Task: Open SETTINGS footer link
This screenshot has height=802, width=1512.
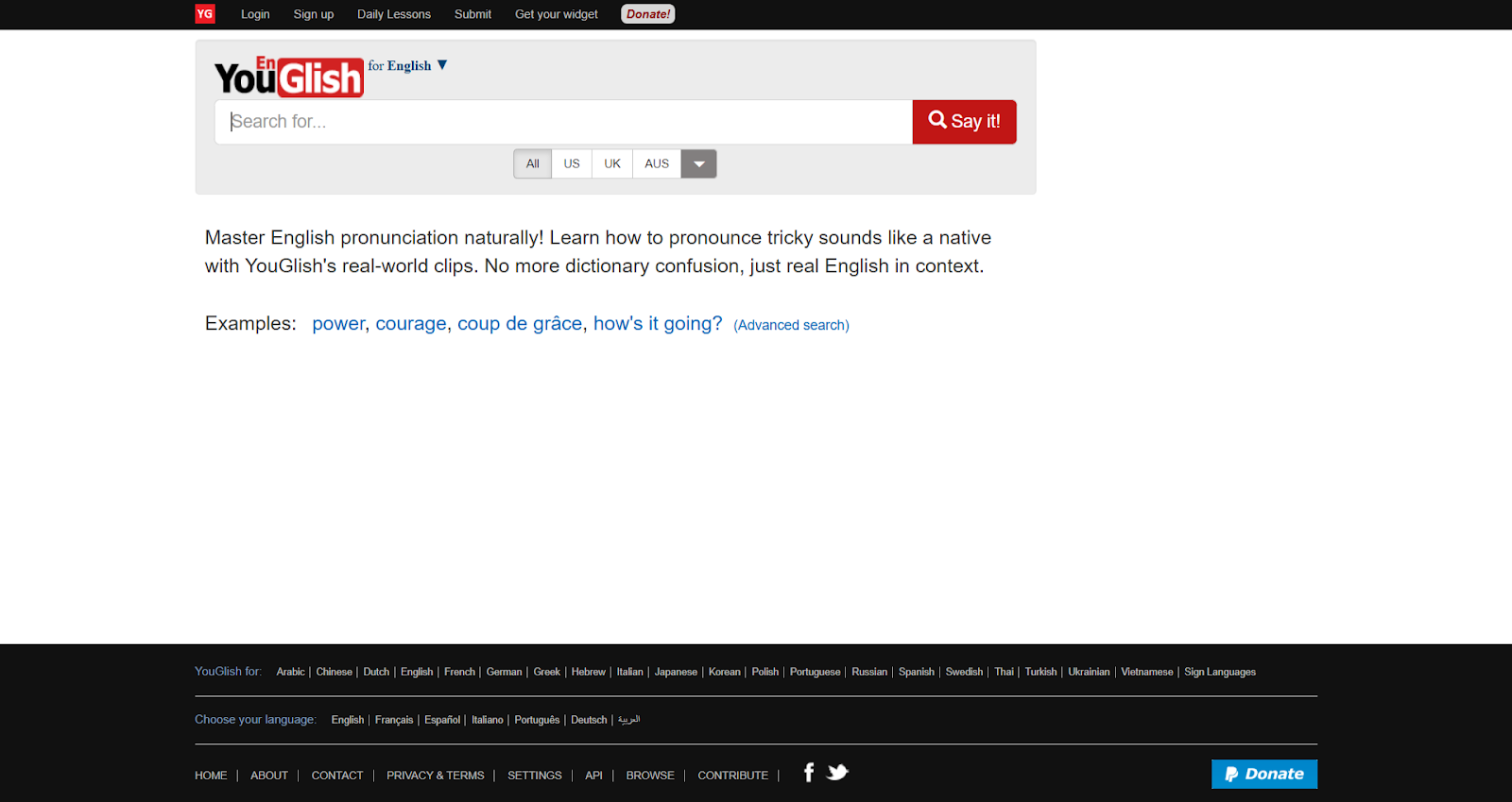Action: (x=535, y=776)
